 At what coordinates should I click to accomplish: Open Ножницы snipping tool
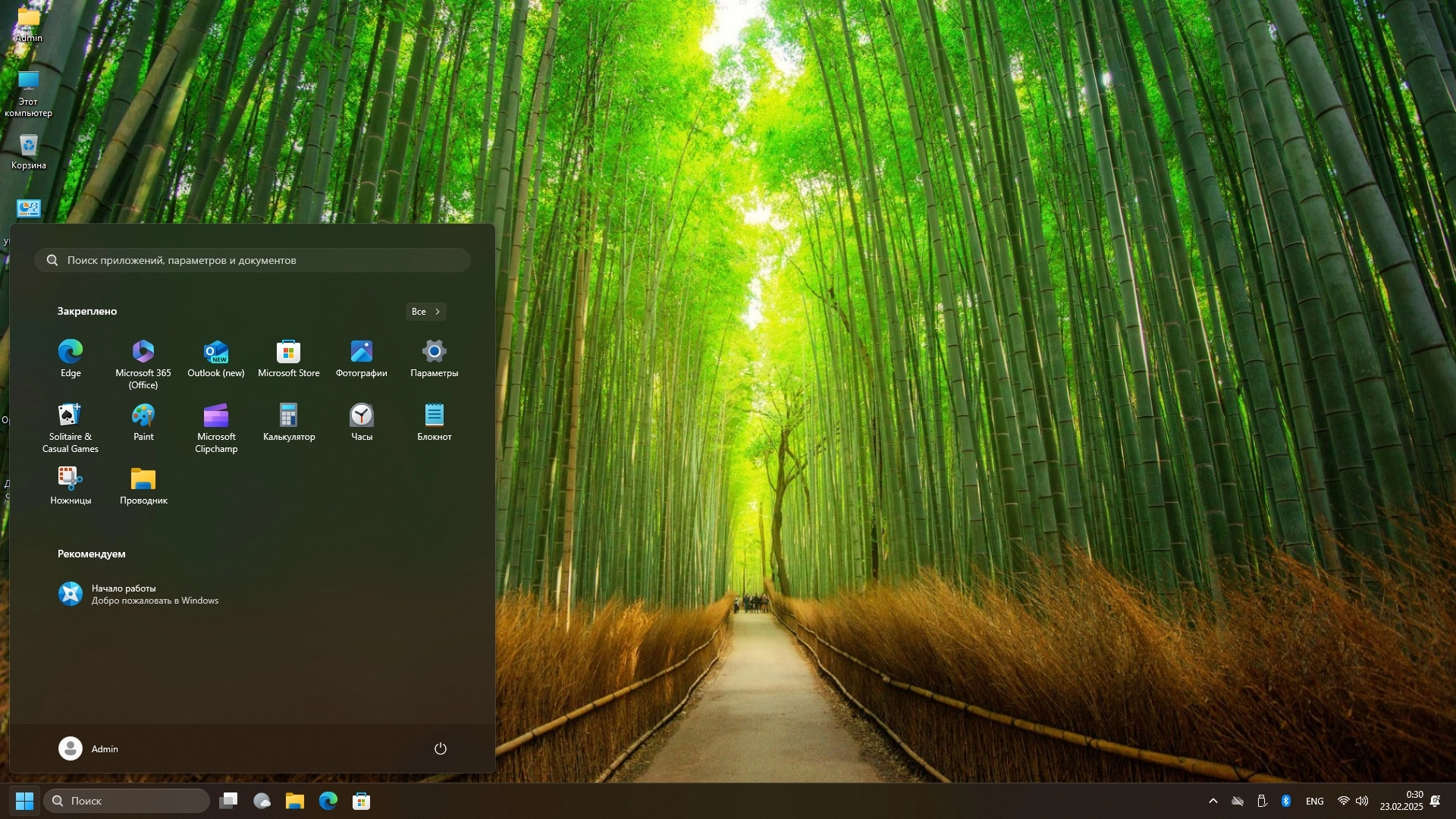click(x=71, y=485)
